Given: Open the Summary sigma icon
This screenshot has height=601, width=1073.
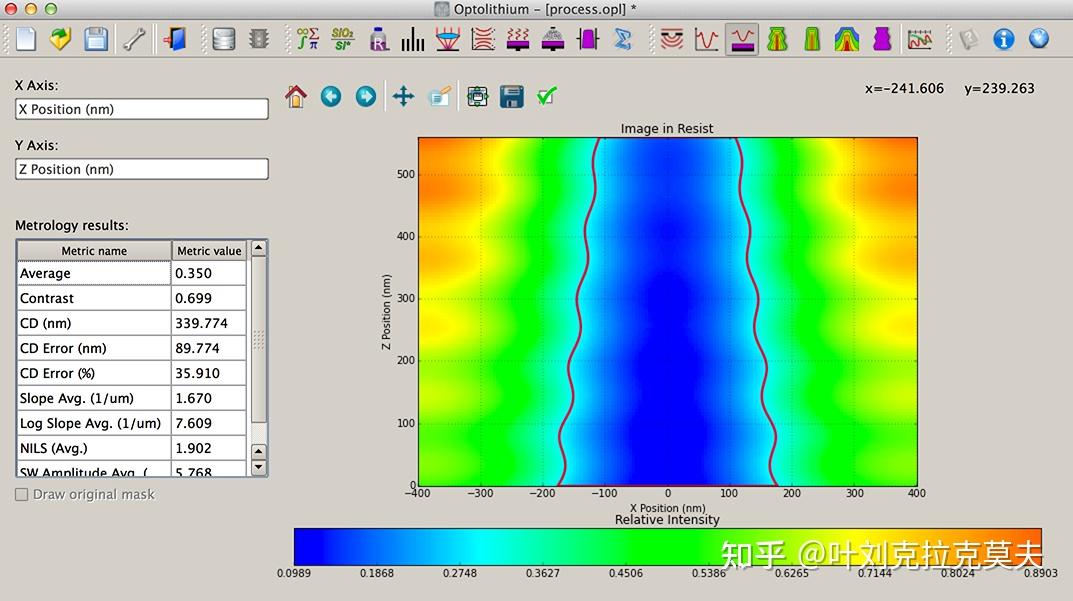Looking at the screenshot, I should [623, 39].
